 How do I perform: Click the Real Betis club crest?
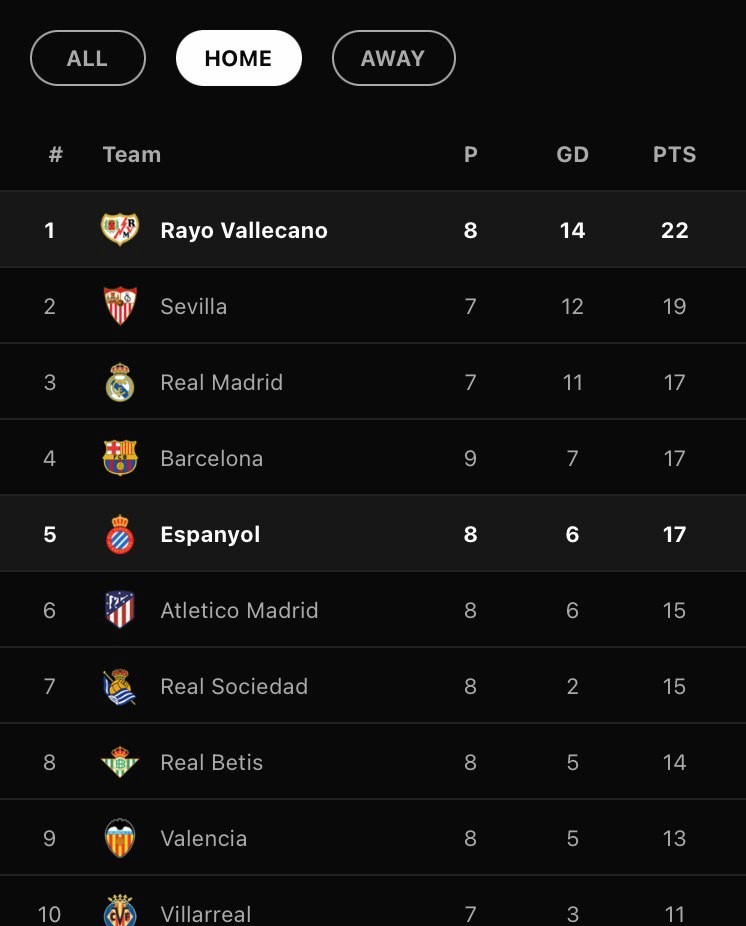click(x=120, y=762)
